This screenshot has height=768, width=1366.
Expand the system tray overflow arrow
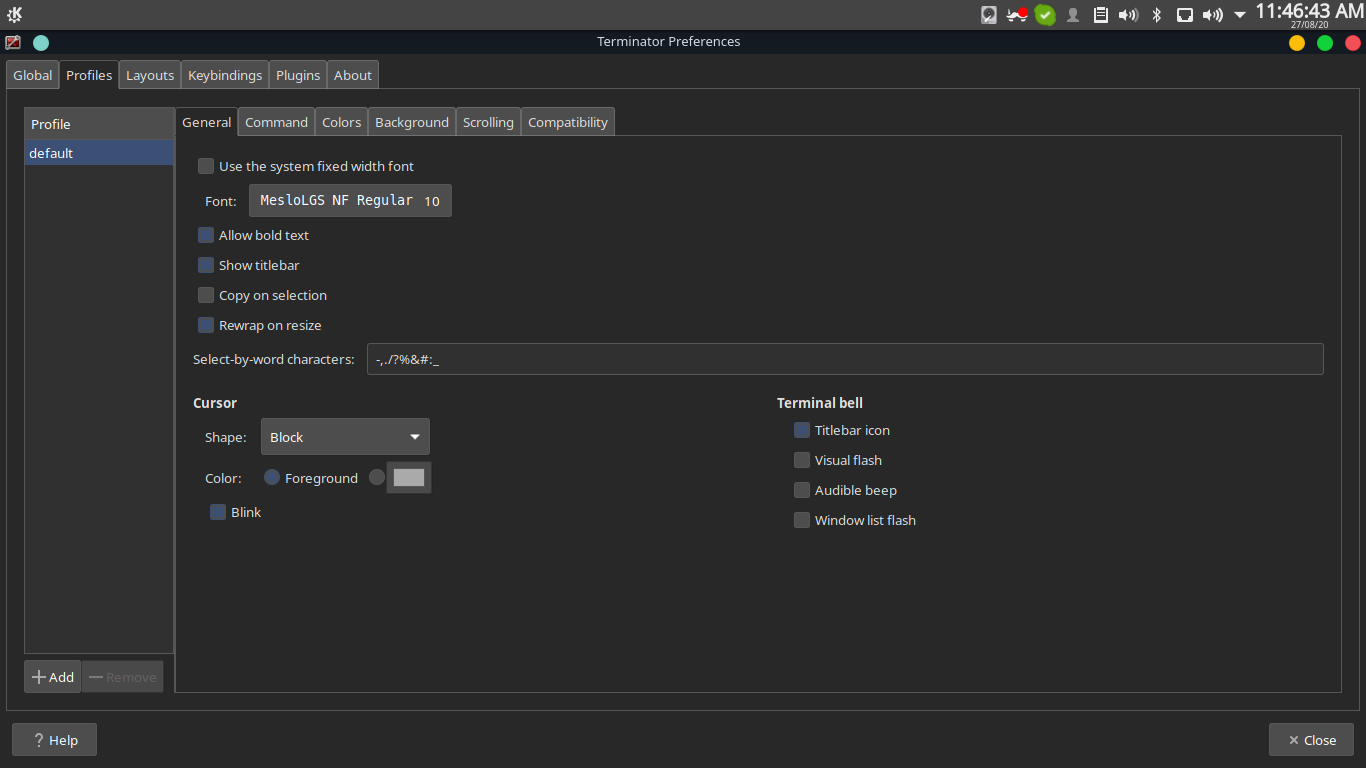[1239, 14]
